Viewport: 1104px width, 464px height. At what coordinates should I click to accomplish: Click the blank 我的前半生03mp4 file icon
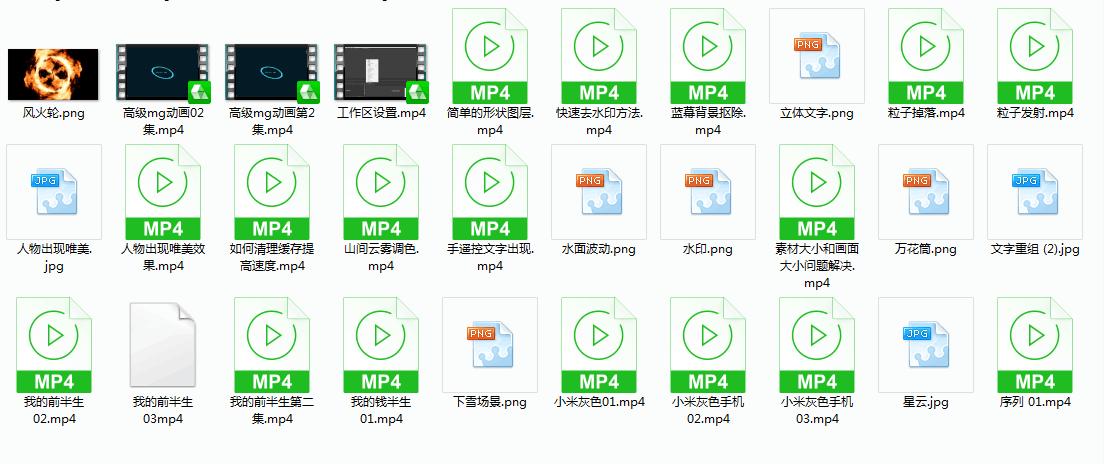[x=163, y=344]
